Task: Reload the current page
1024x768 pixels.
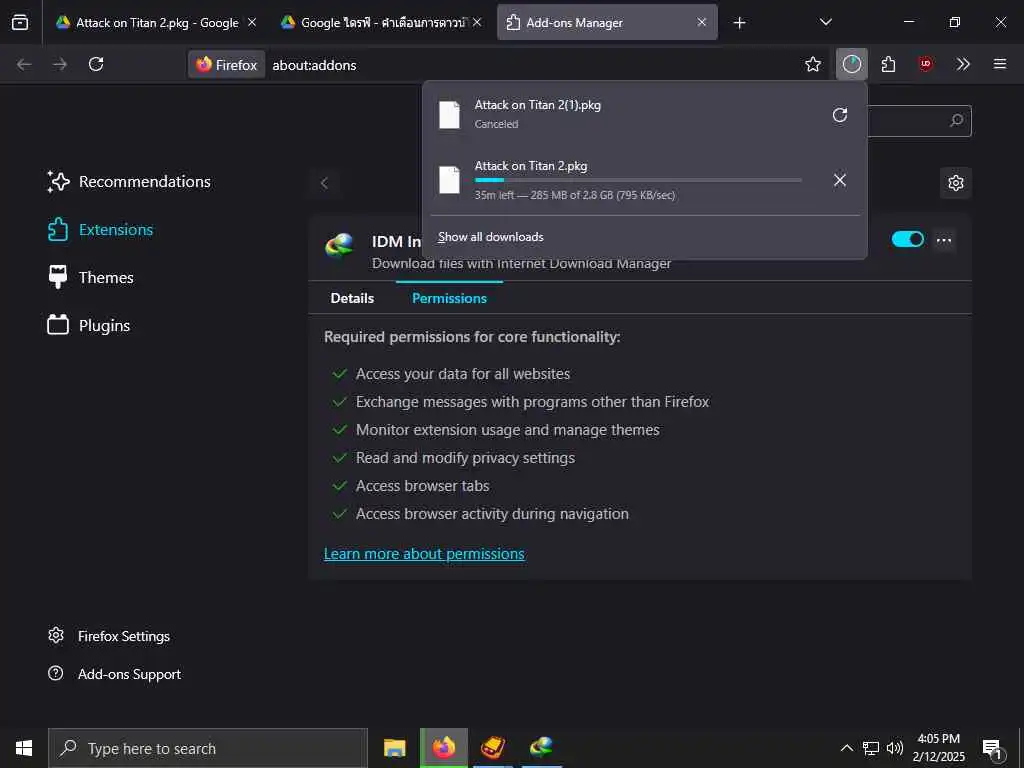Action: point(96,64)
